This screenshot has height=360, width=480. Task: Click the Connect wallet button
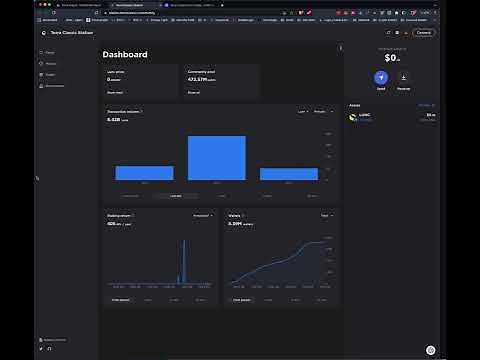tap(424, 33)
